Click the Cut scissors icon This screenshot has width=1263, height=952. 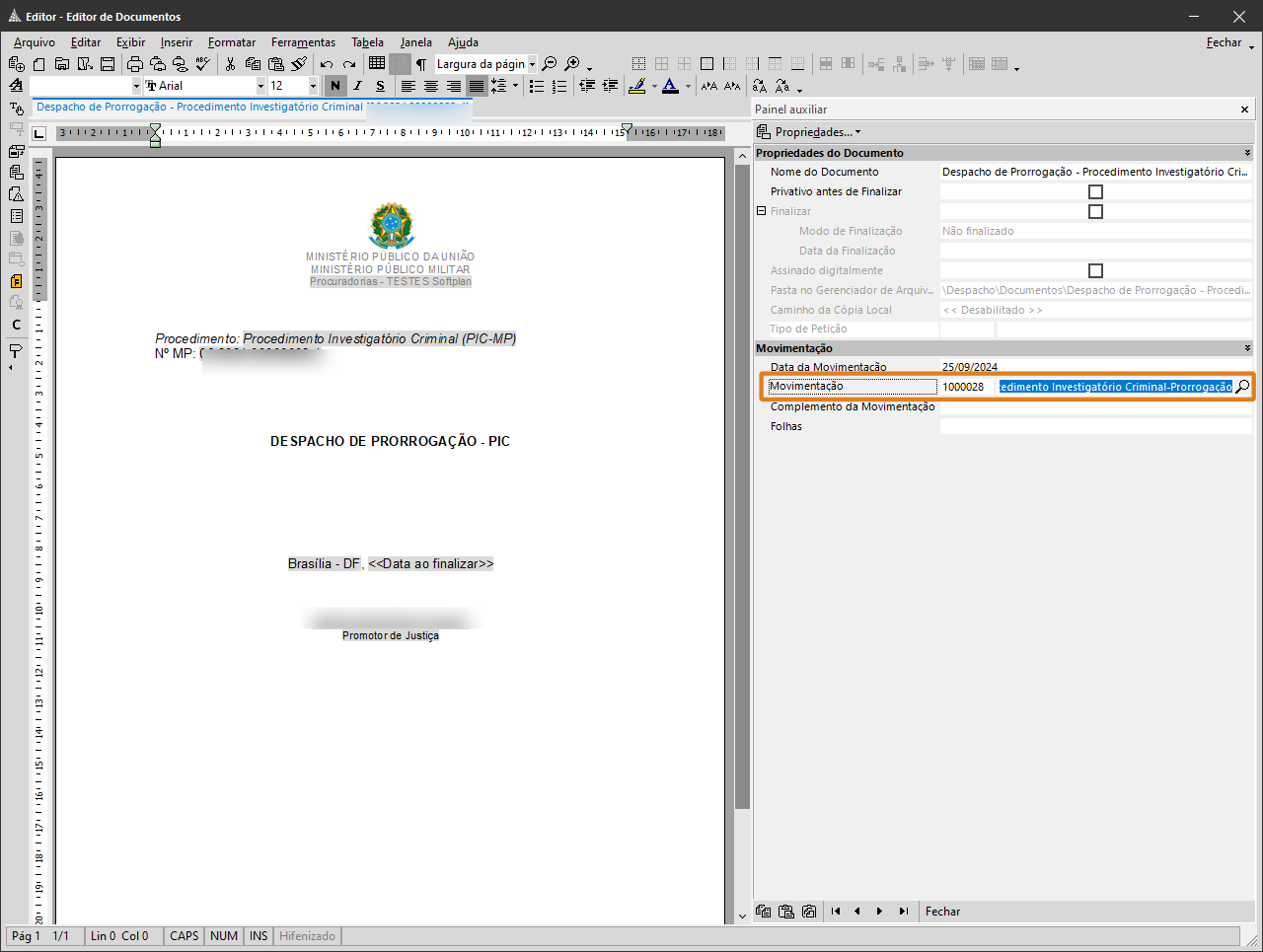pyautogui.click(x=230, y=64)
